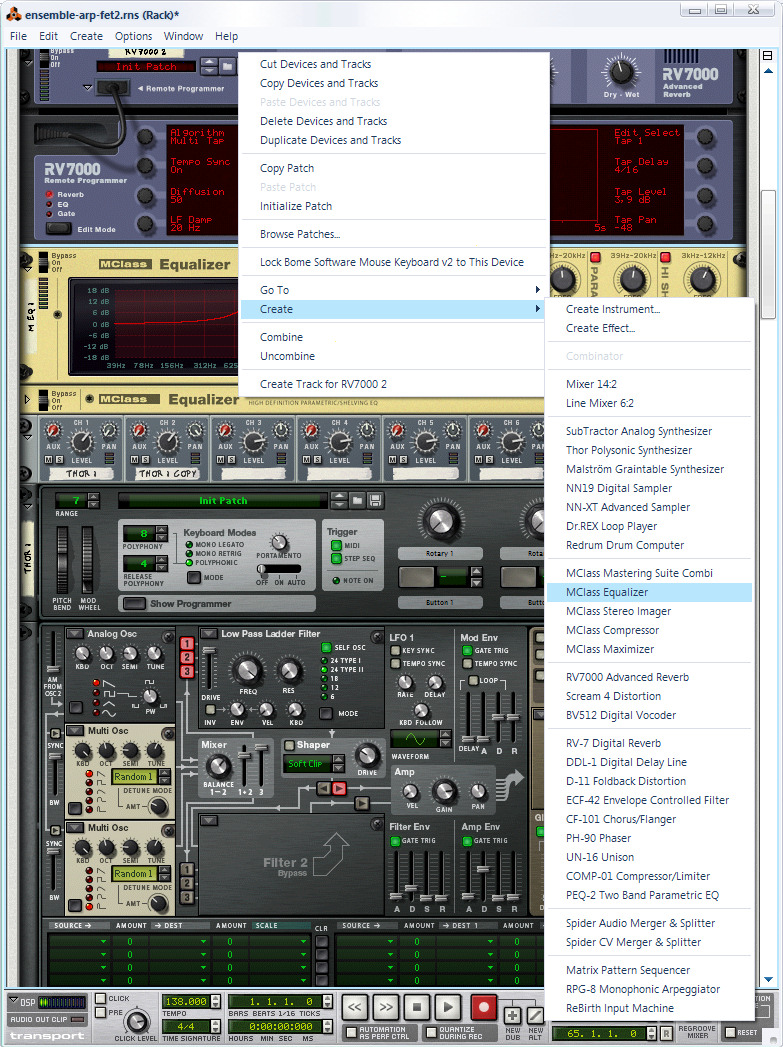Expand the Go To submenu
The height and width of the screenshot is (1047, 783).
pos(394,290)
